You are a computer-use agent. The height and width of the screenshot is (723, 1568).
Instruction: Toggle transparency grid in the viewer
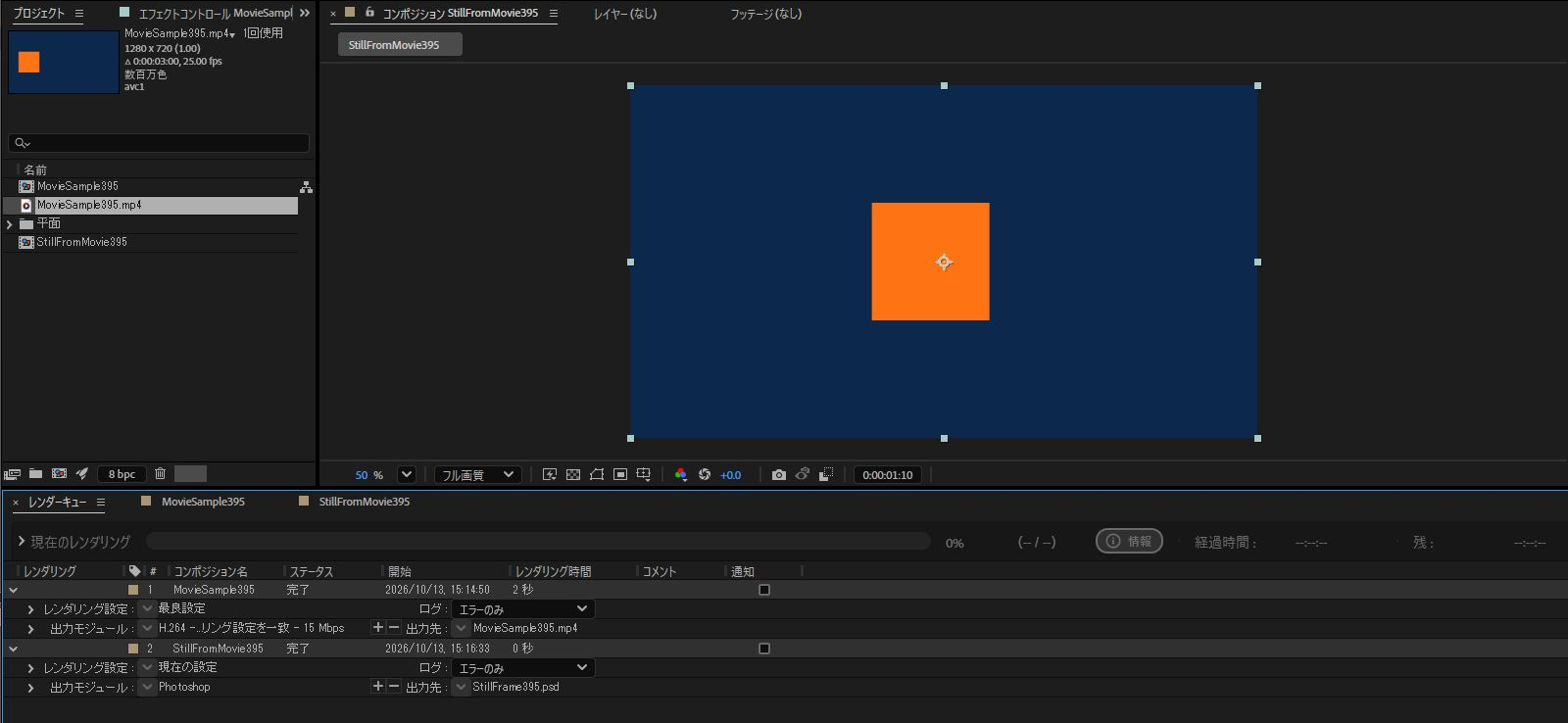pos(573,475)
